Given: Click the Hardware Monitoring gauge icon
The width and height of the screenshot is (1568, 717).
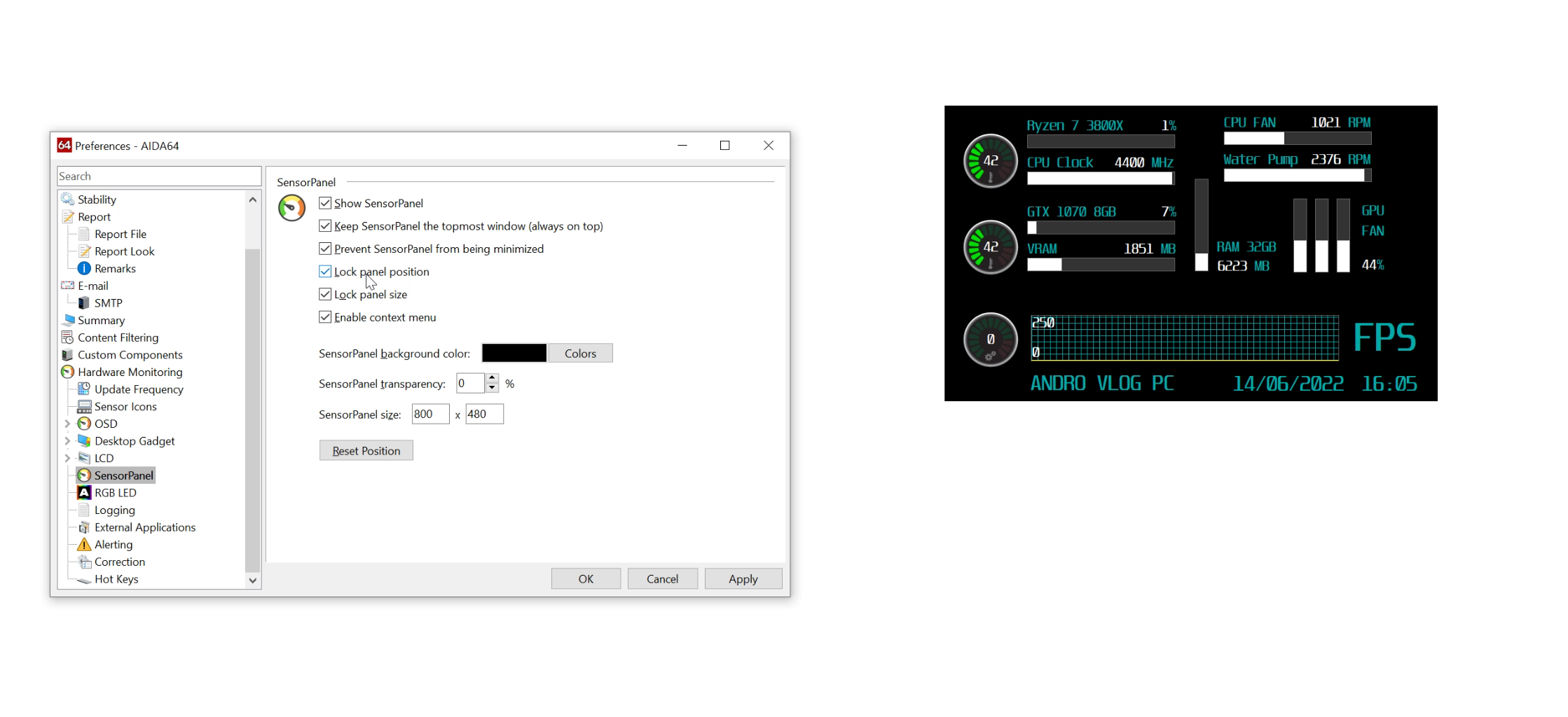Looking at the screenshot, I should coord(67,372).
